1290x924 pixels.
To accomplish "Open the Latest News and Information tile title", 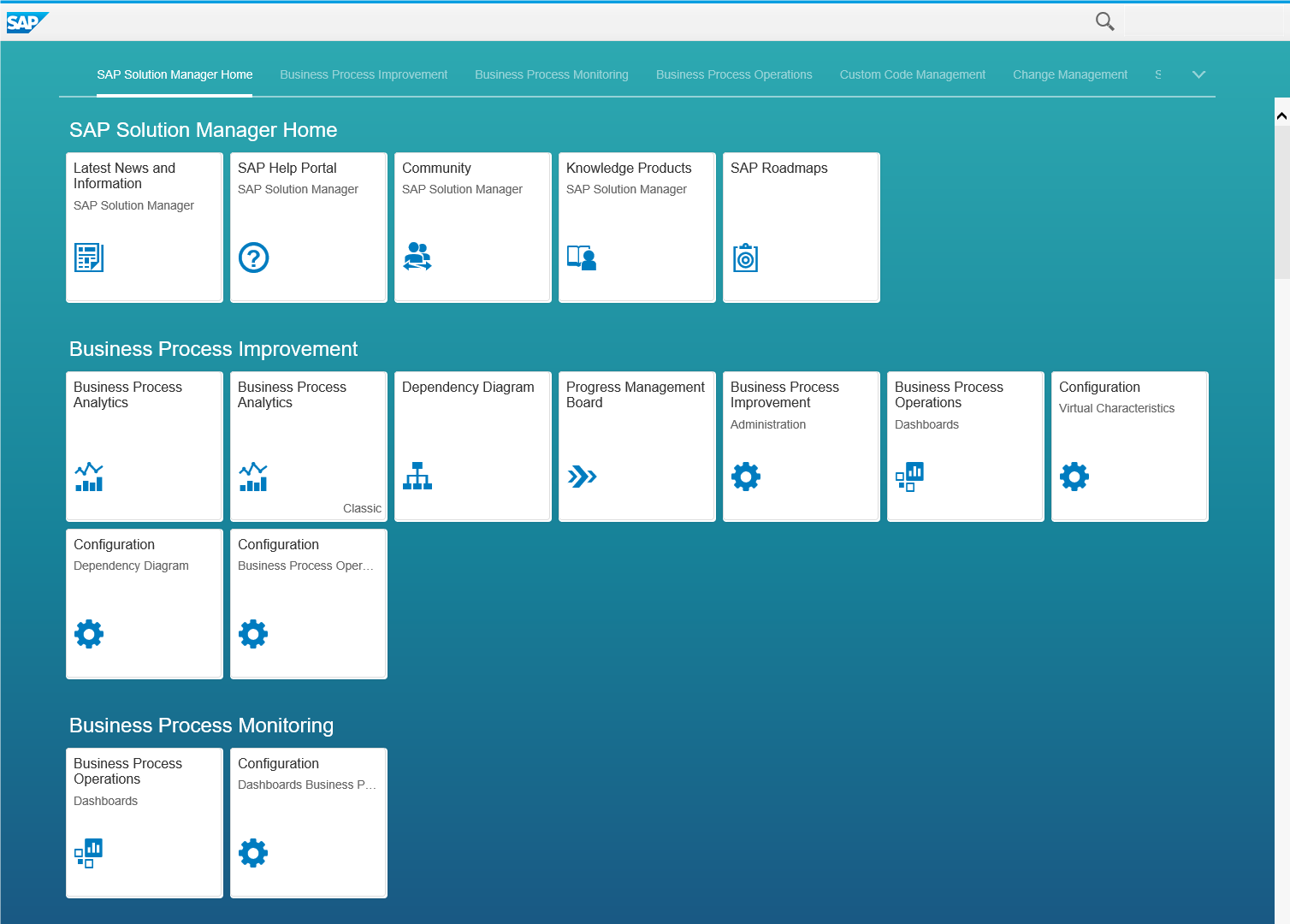I will click(124, 176).
